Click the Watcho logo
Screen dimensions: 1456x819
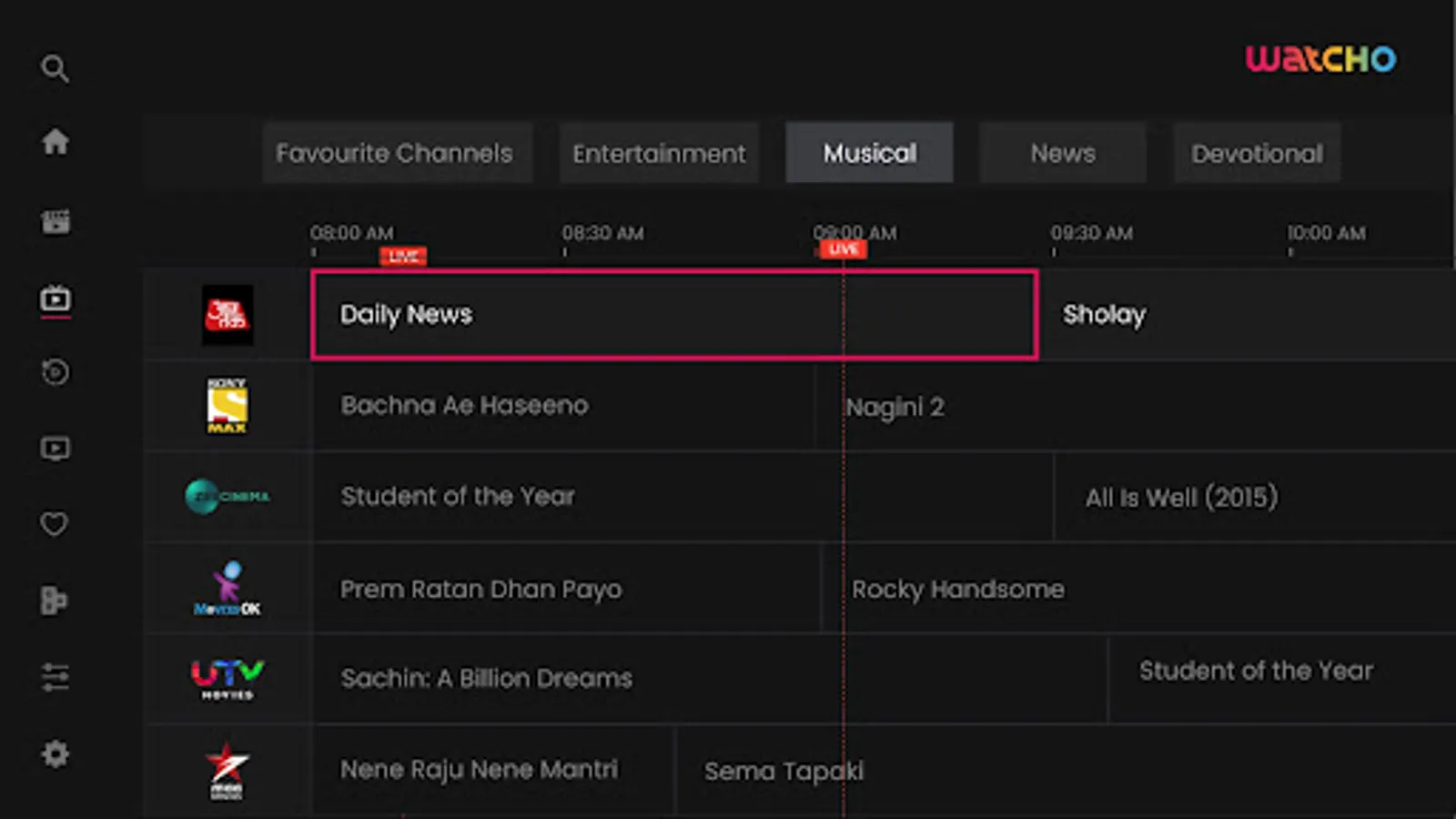(1320, 58)
